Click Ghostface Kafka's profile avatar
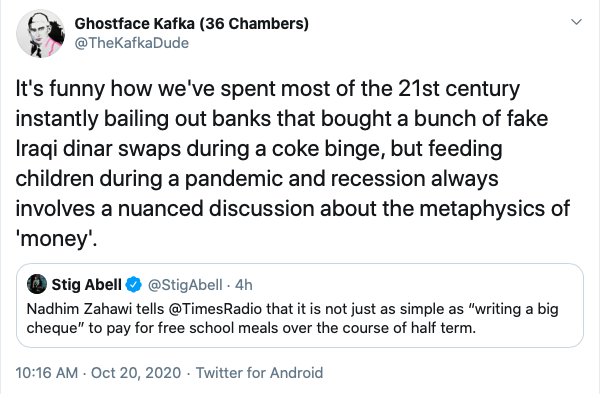 click(41, 34)
